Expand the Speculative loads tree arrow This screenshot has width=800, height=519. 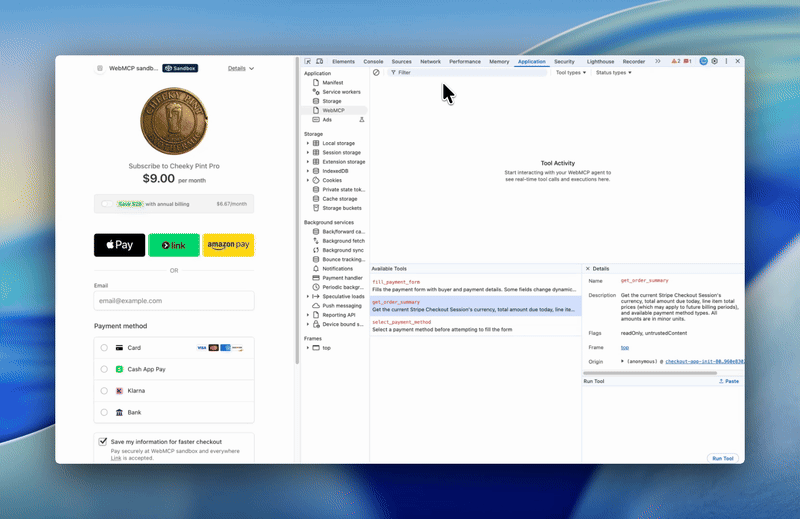pos(308,296)
